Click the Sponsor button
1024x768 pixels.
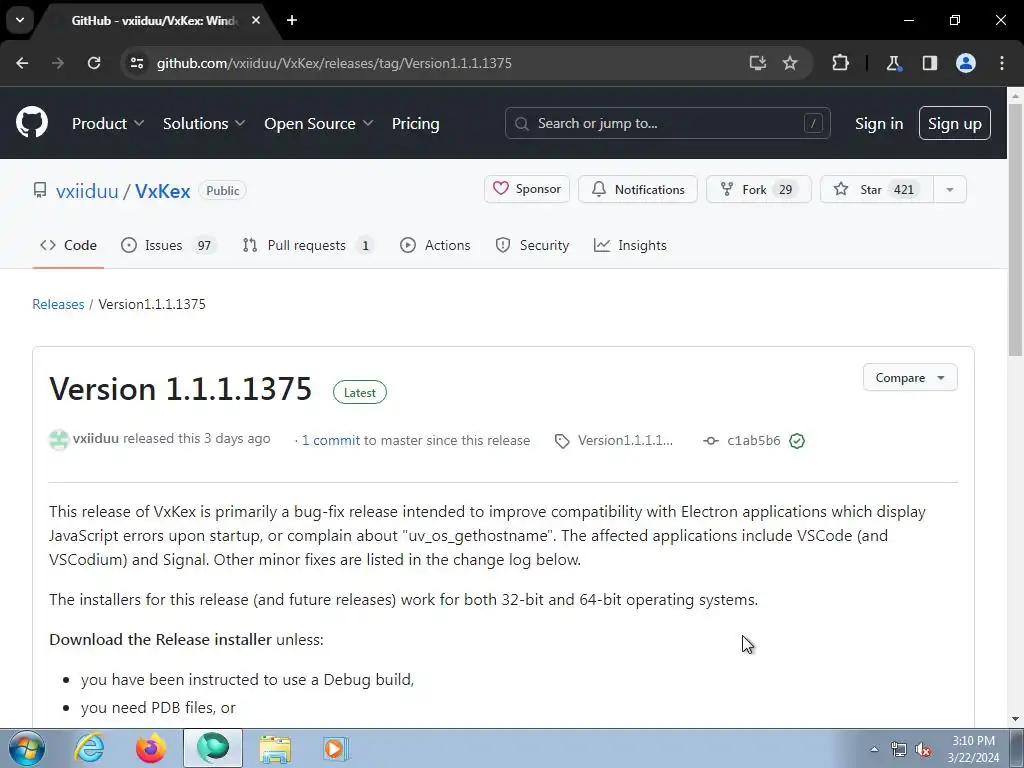pyautogui.click(x=527, y=189)
